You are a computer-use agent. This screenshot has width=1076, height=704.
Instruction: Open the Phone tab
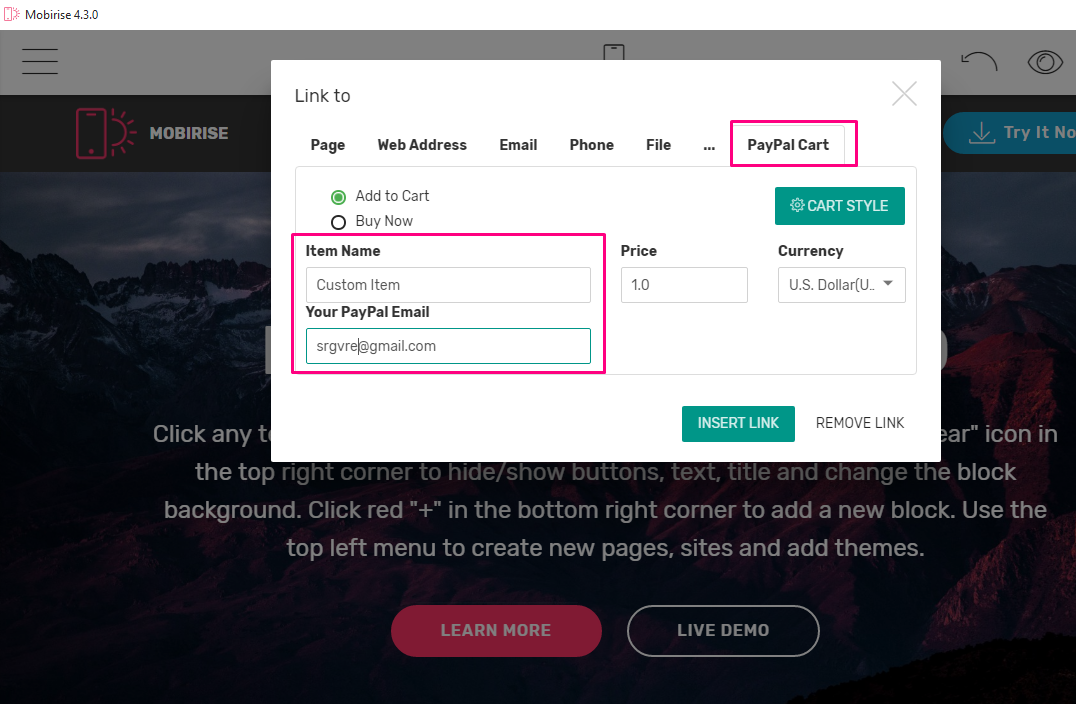591,145
